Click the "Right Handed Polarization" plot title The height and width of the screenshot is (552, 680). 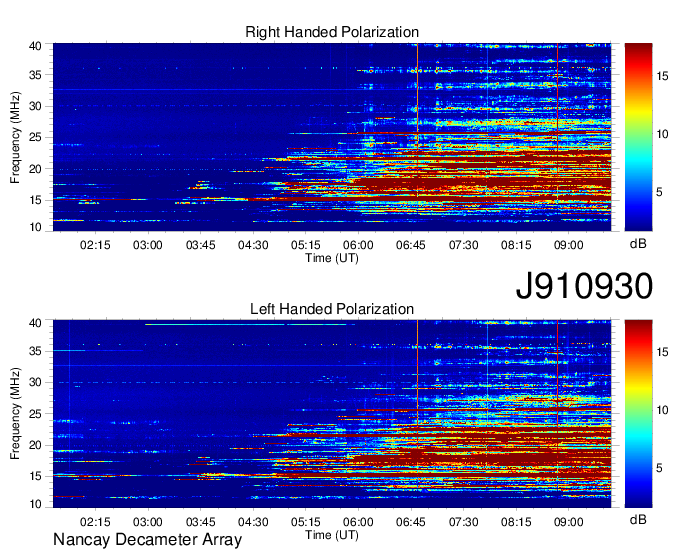(x=332, y=32)
